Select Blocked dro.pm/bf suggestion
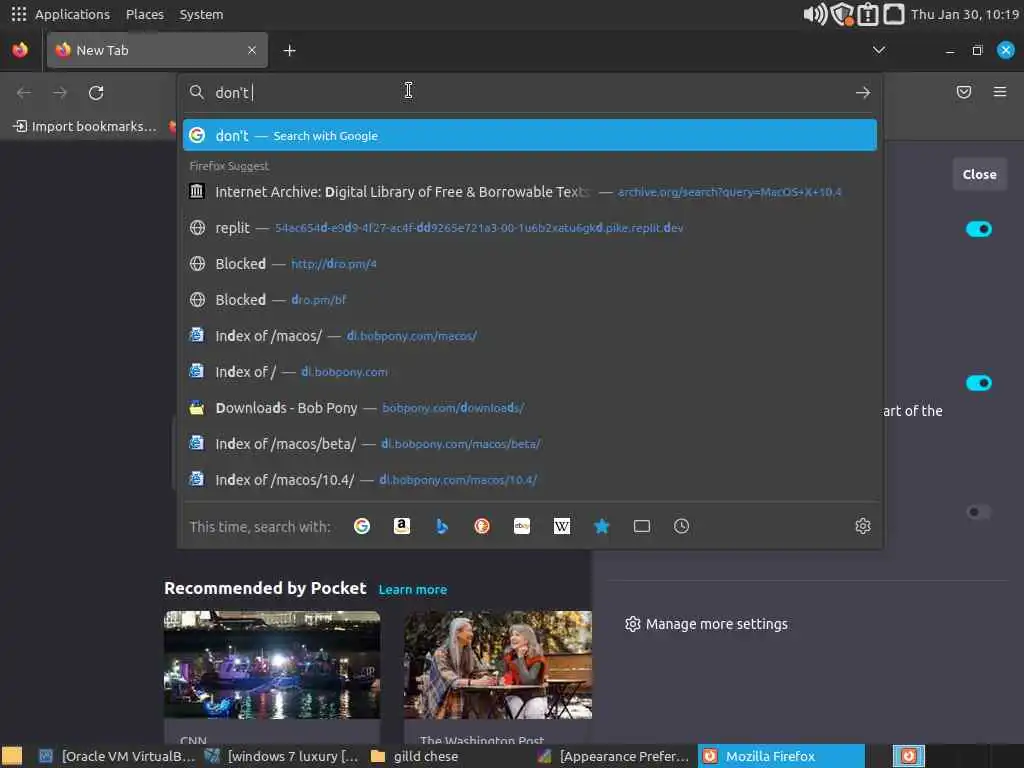The width and height of the screenshot is (1024, 768). [530, 299]
